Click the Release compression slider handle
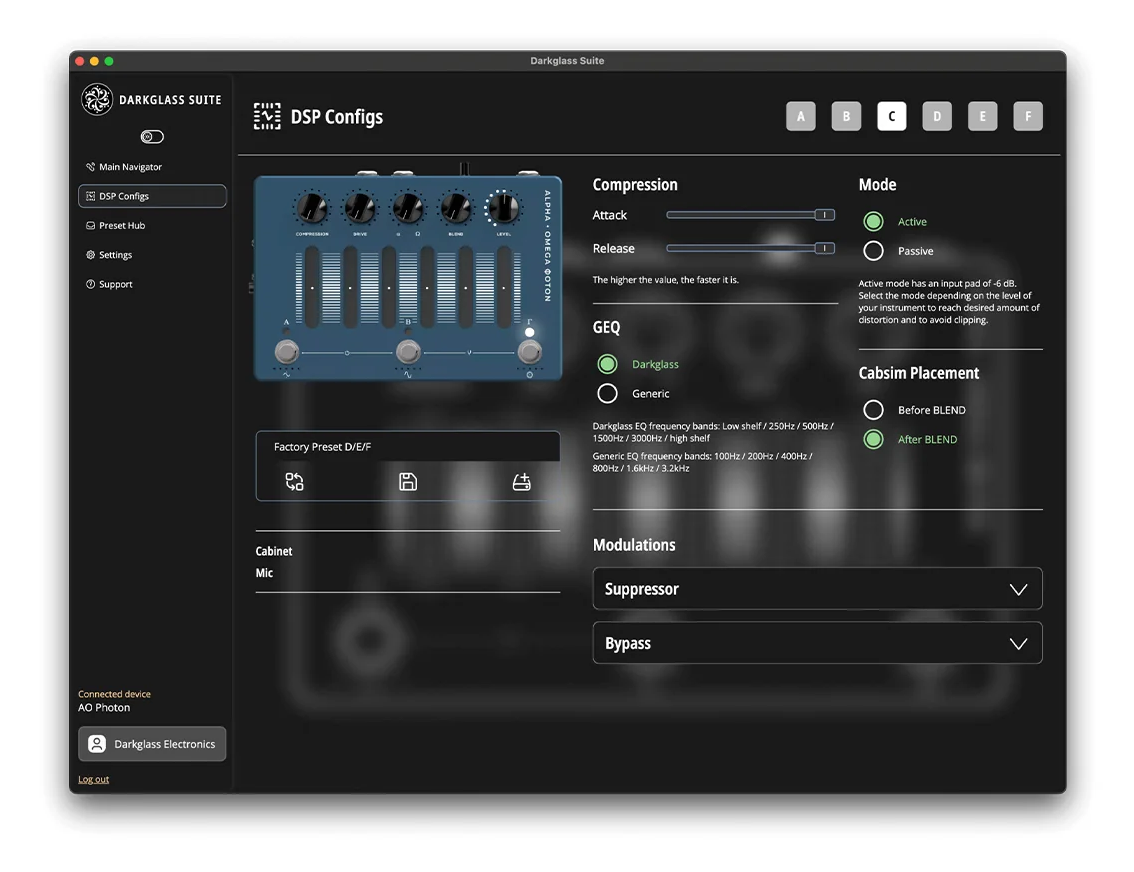Image resolution: width=1134 pixels, height=872 pixels. tap(824, 248)
